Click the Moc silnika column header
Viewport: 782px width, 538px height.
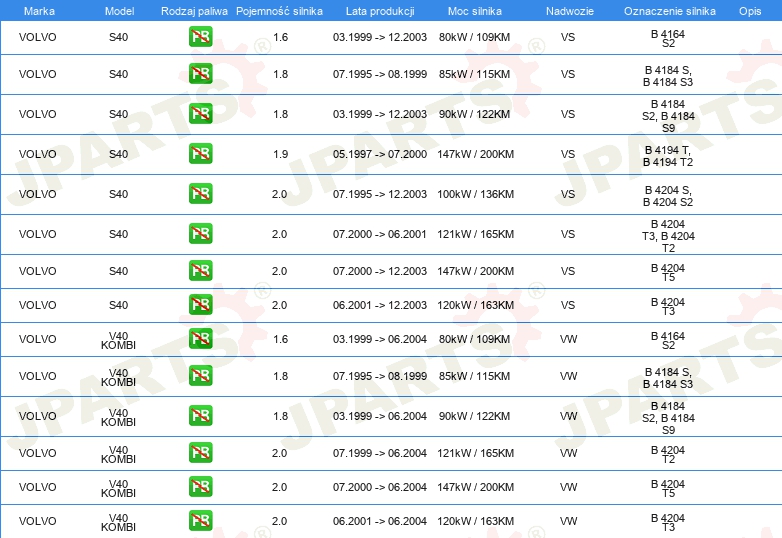(475, 10)
